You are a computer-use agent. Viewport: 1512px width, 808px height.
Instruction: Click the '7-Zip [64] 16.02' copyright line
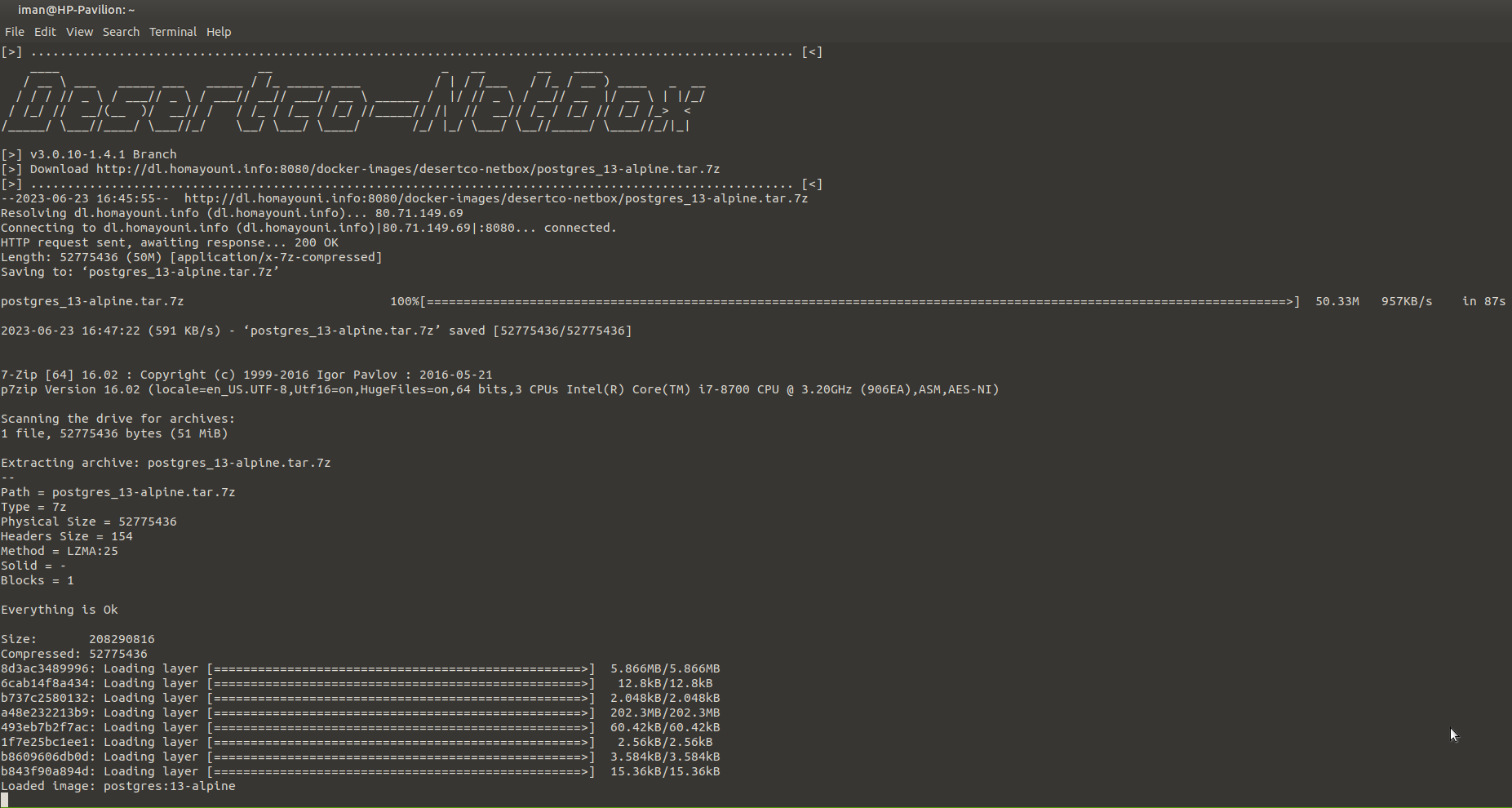click(246, 375)
